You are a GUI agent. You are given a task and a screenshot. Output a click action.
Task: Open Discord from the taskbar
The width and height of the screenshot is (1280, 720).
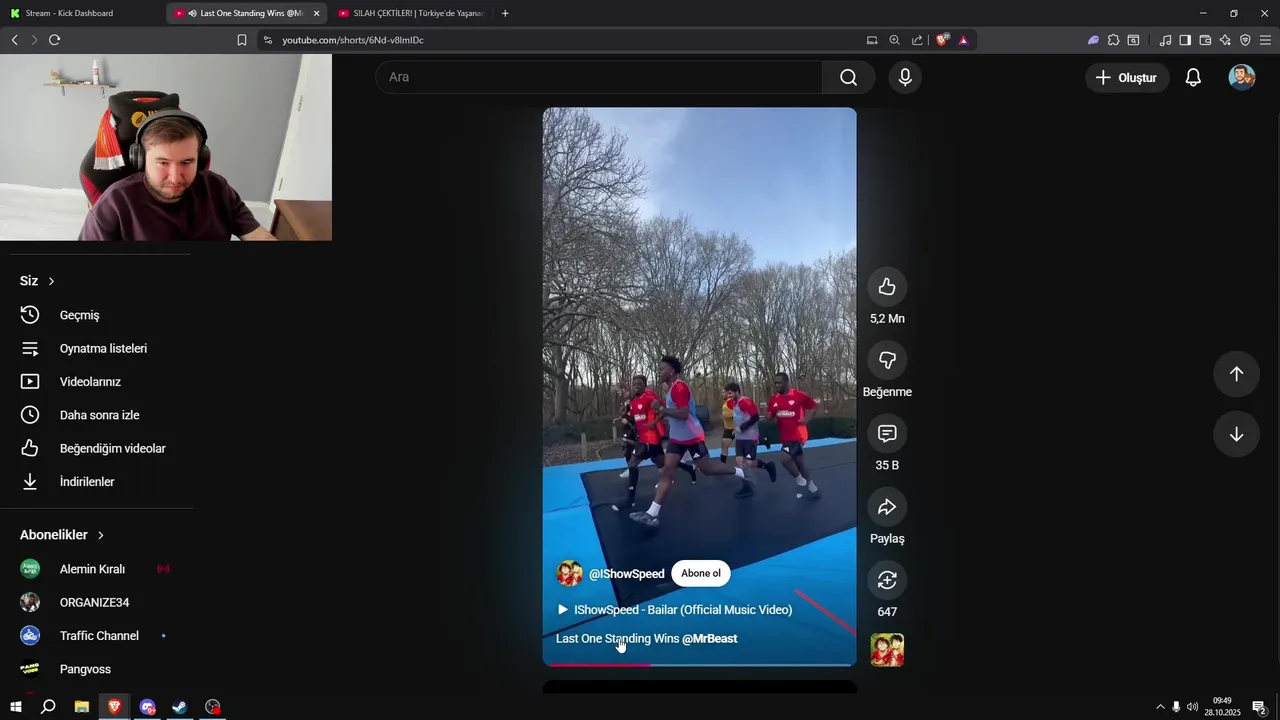click(x=148, y=707)
